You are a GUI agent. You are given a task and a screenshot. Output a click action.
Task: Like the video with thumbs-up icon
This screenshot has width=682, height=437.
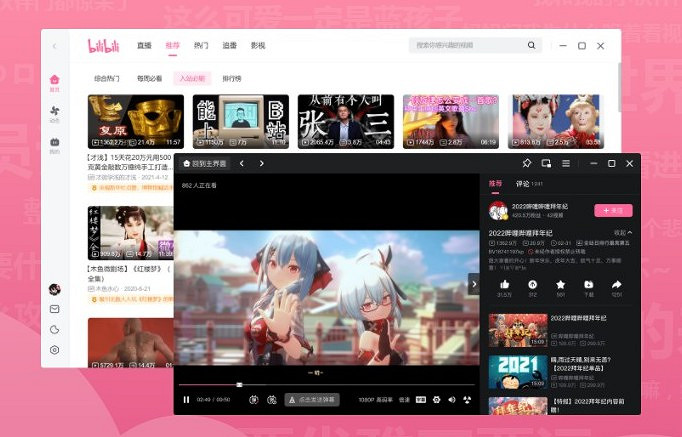pos(505,284)
